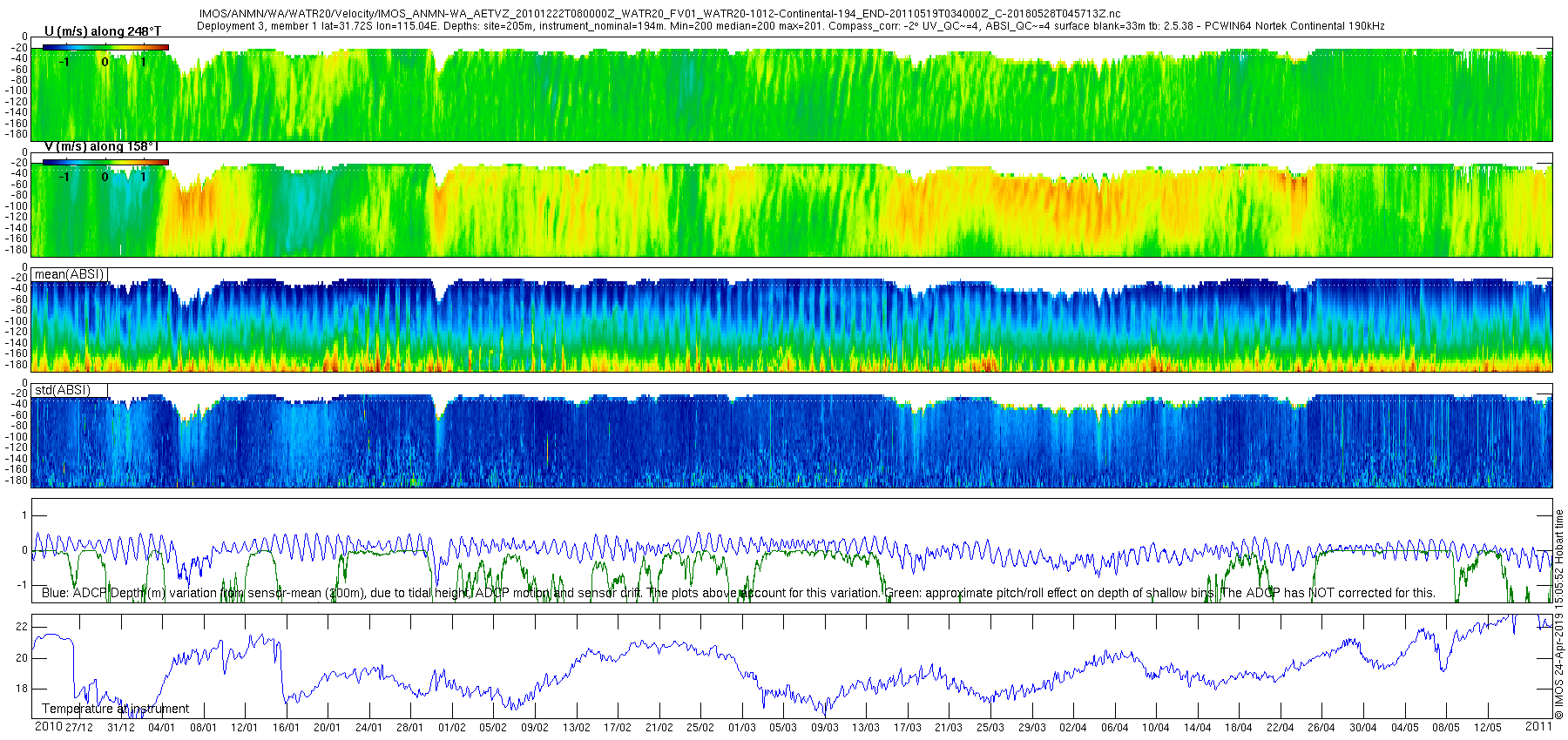1568x740 pixels.
Task: Click the '26/04' date tick label
Action: point(1321,728)
